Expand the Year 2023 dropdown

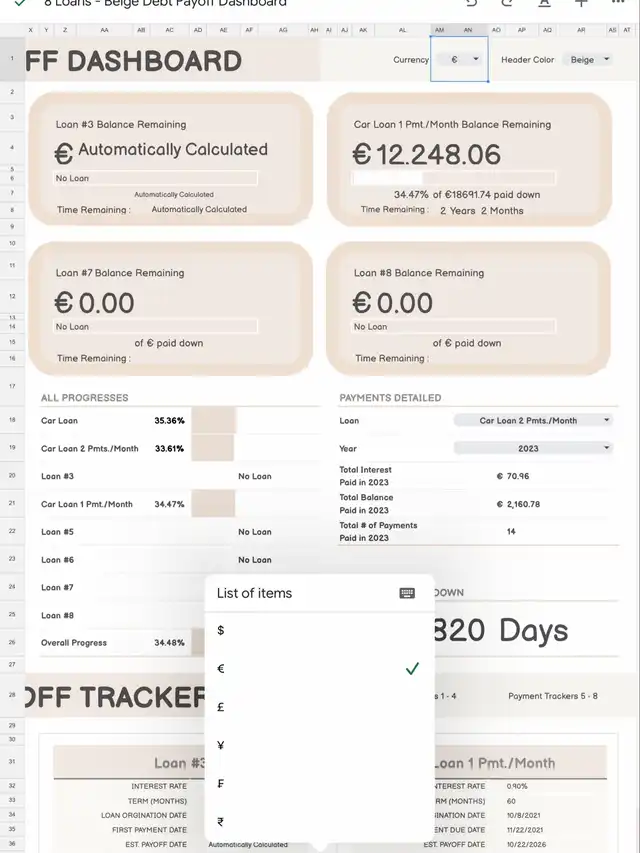606,449
